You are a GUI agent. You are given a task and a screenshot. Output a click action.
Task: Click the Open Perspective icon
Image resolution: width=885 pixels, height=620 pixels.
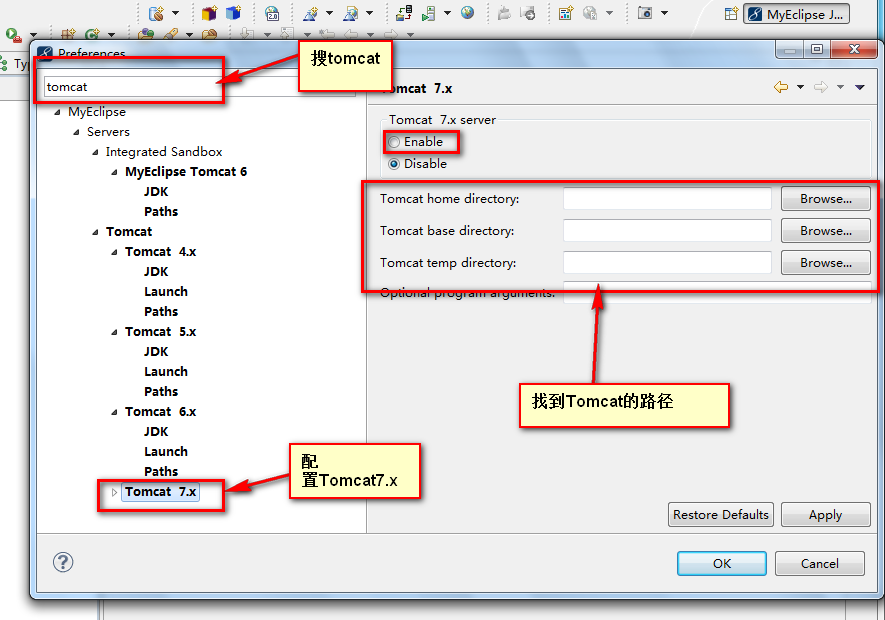[731, 14]
